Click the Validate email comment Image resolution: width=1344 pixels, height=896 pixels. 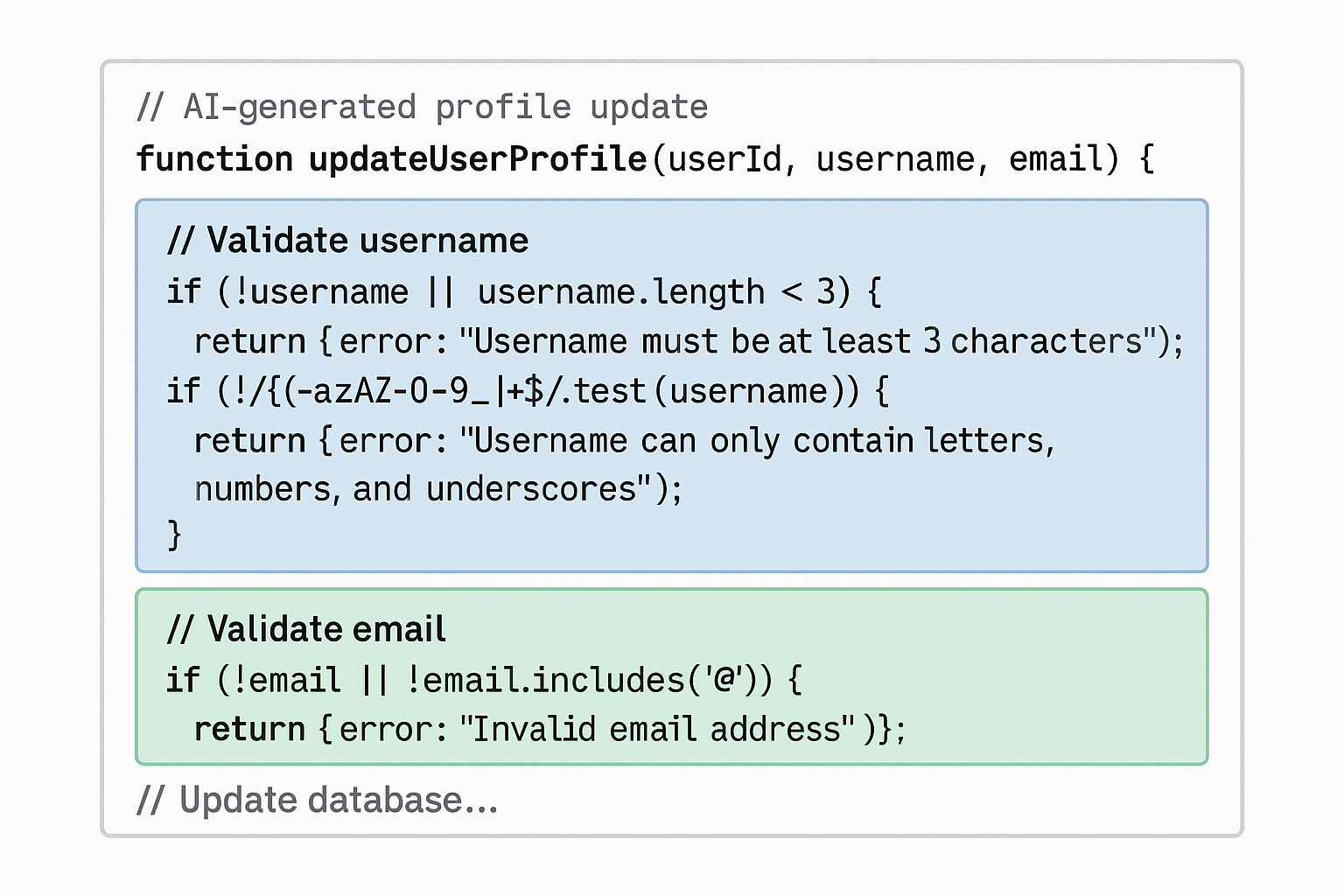tap(307, 629)
